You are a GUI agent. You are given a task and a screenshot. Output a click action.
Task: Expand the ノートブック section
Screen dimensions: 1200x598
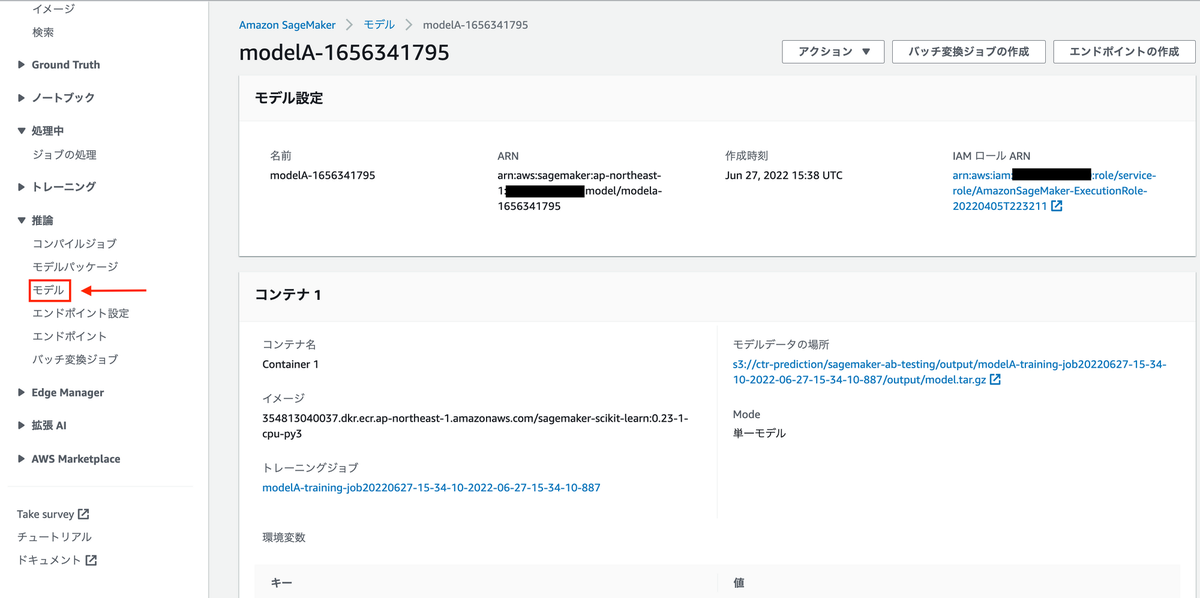pos(22,98)
